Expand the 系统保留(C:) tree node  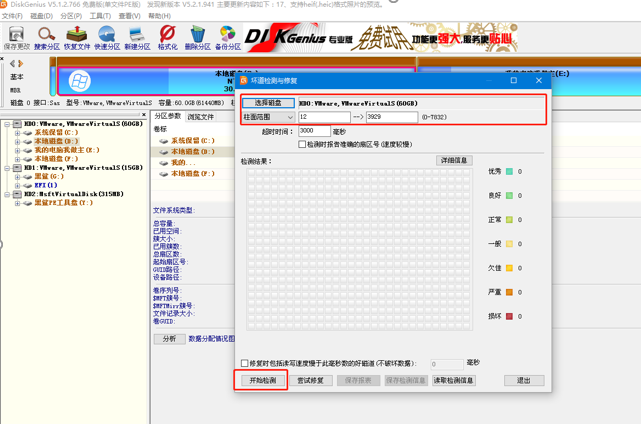pos(17,132)
